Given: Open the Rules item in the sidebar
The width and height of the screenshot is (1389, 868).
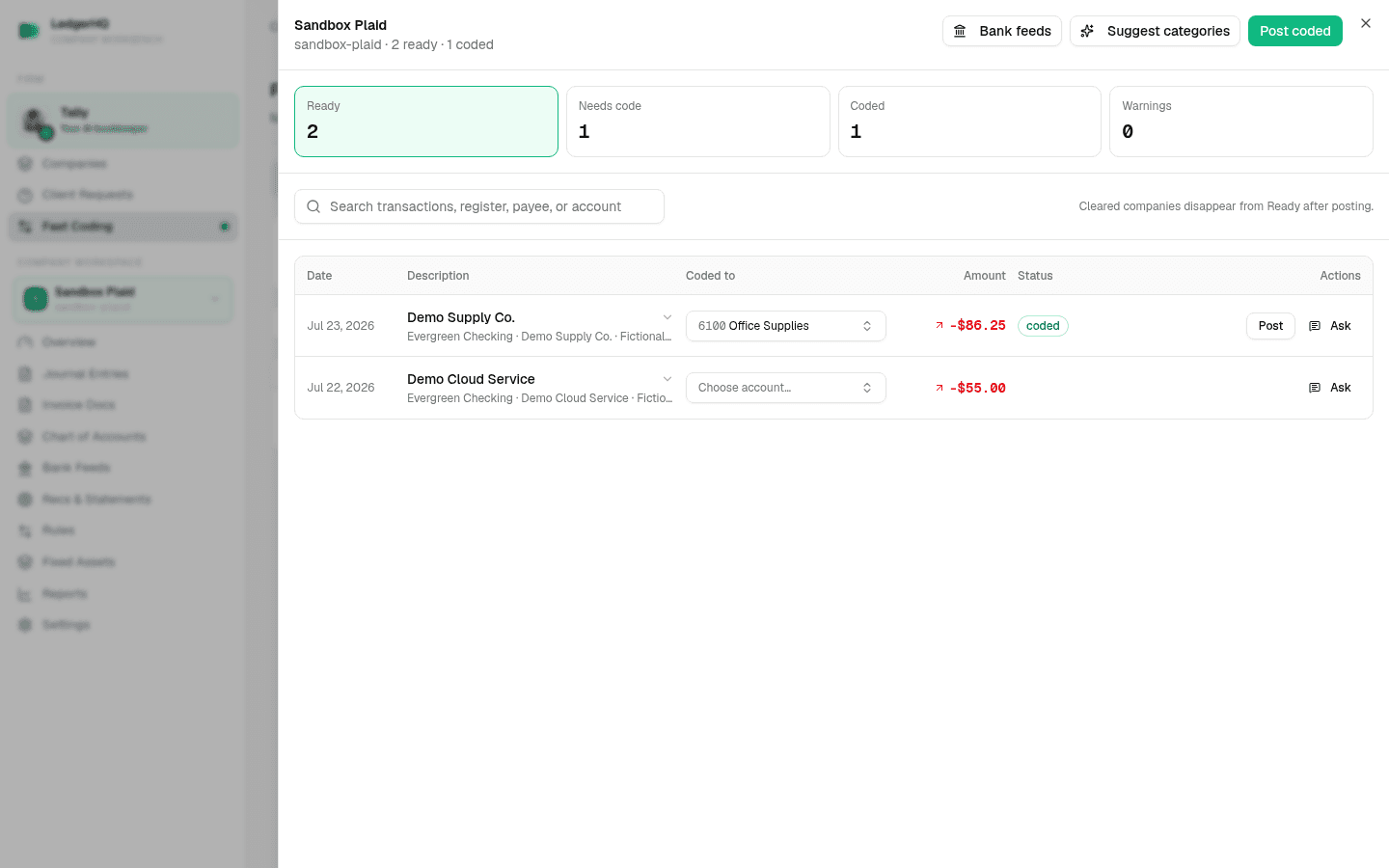Looking at the screenshot, I should (123, 530).
